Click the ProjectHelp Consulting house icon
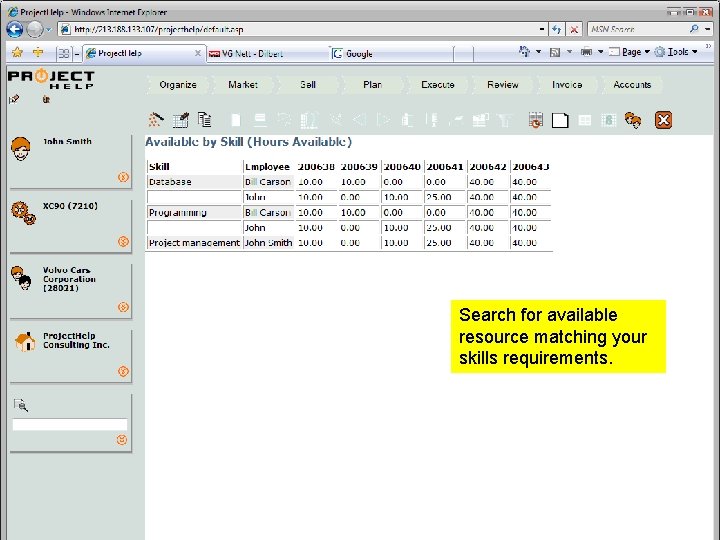 click(25, 342)
